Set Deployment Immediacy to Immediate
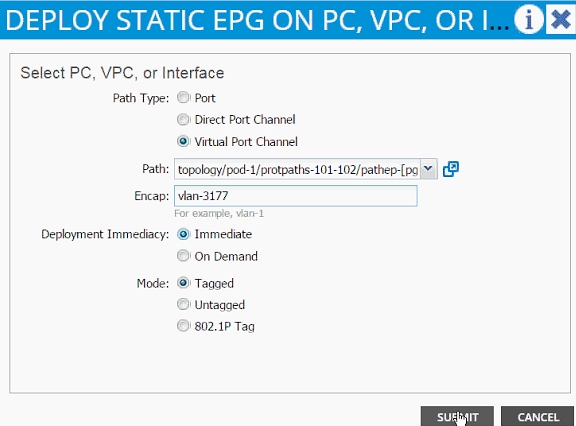 (183, 234)
